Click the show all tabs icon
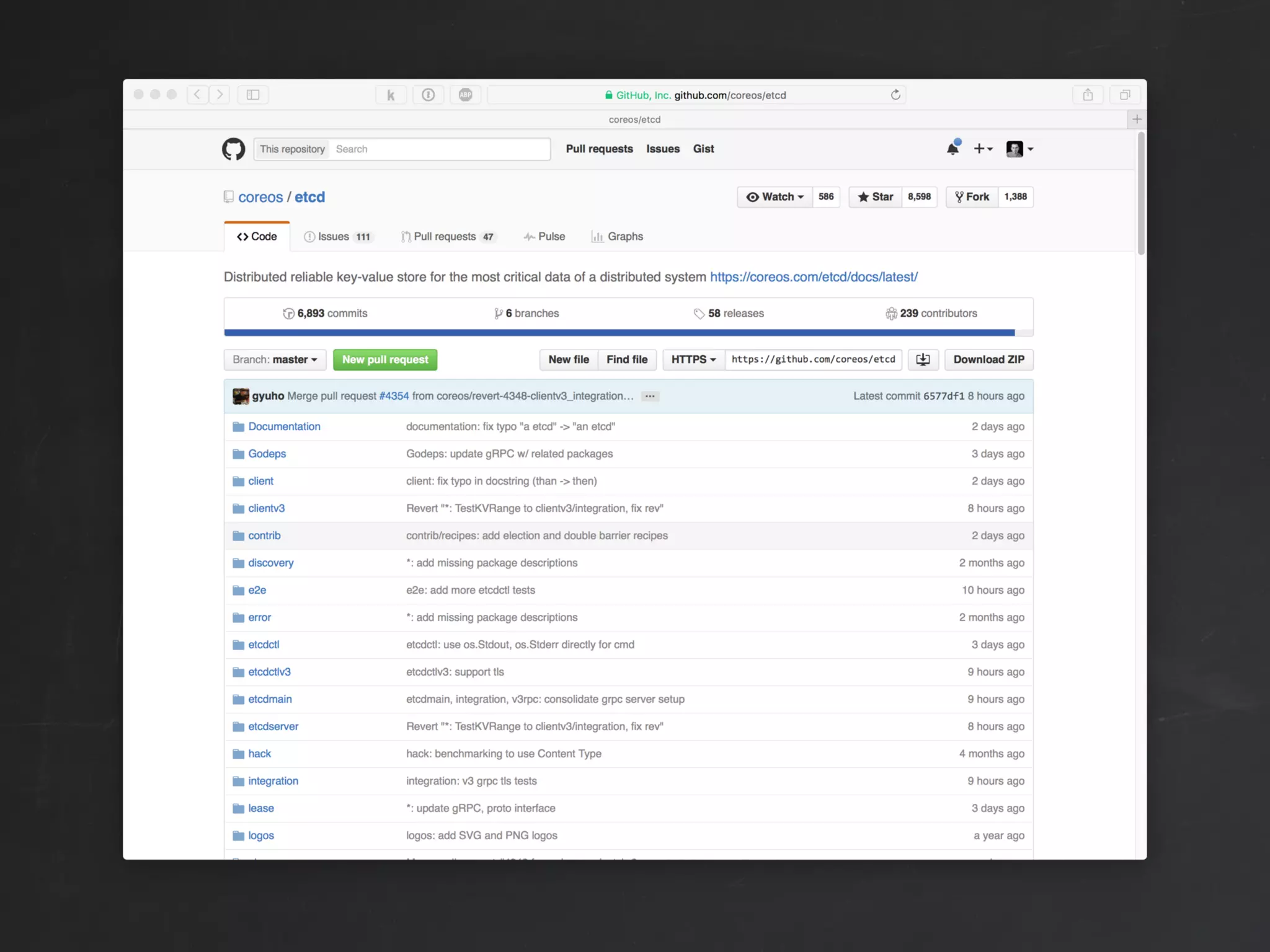 click(x=1125, y=95)
